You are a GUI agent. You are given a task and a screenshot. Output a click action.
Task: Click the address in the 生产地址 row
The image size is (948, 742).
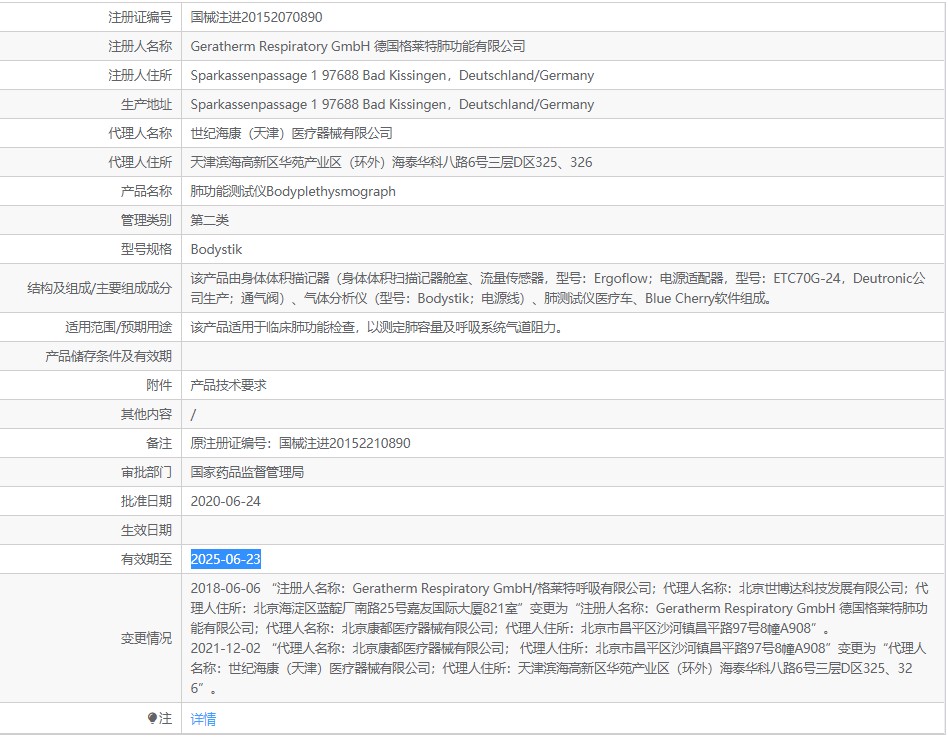(392, 104)
